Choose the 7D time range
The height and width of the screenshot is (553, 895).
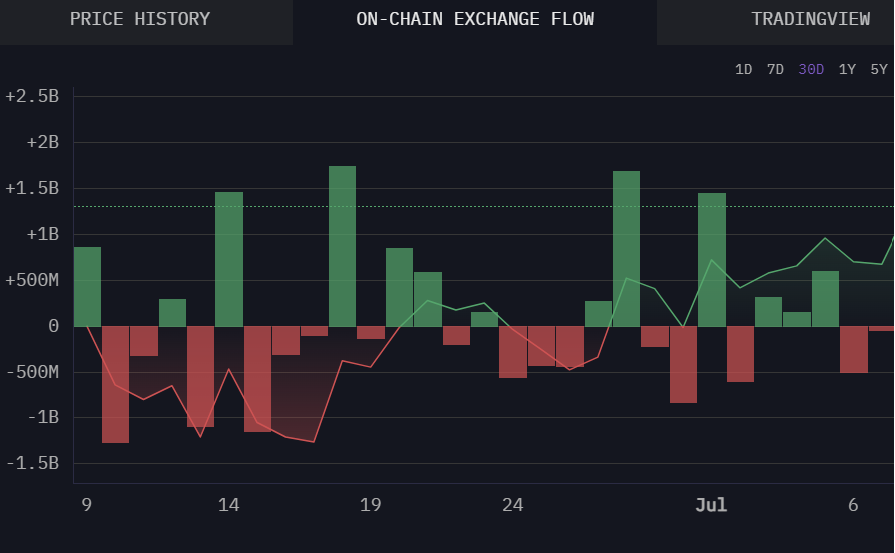coord(775,69)
